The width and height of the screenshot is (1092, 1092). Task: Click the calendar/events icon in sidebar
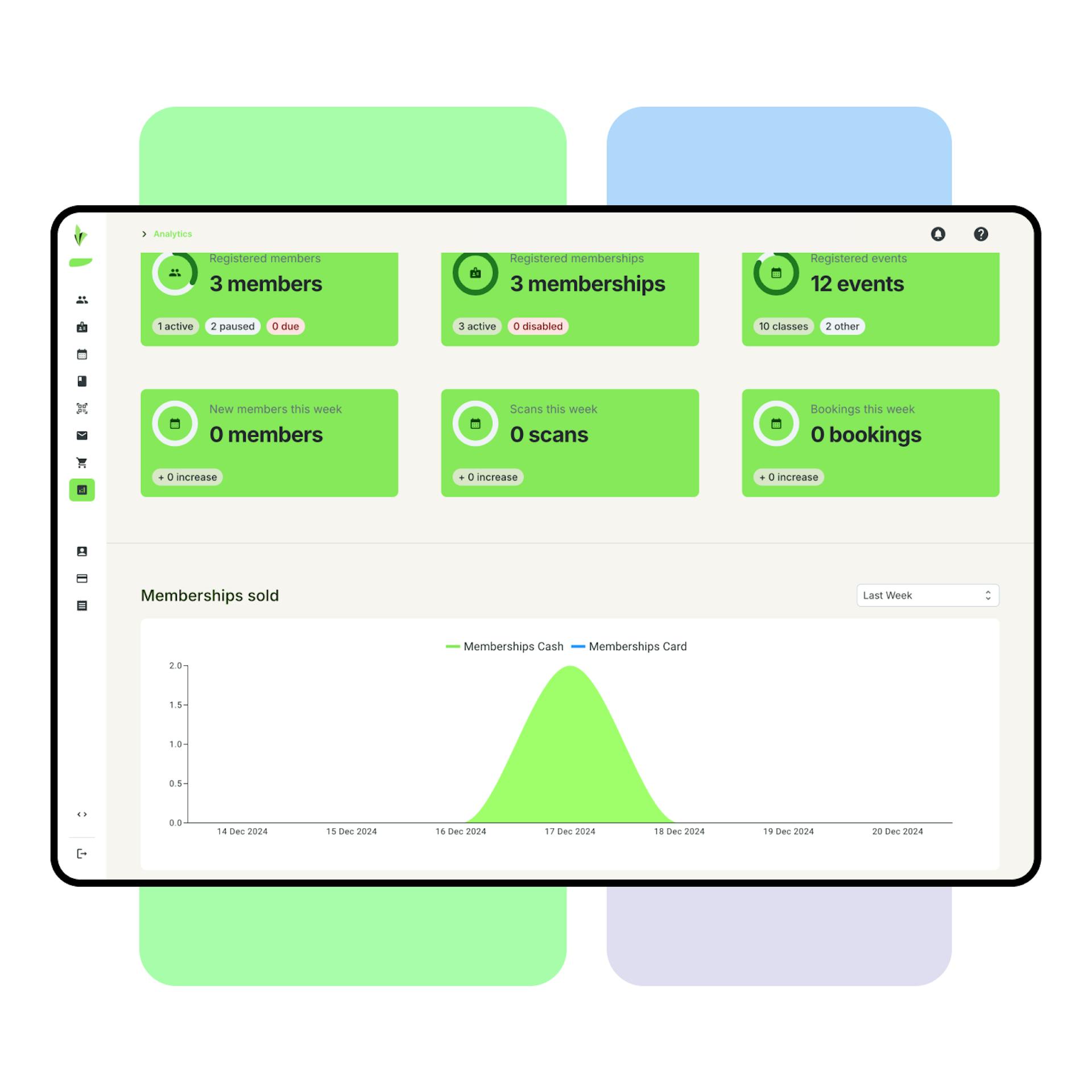point(83,354)
